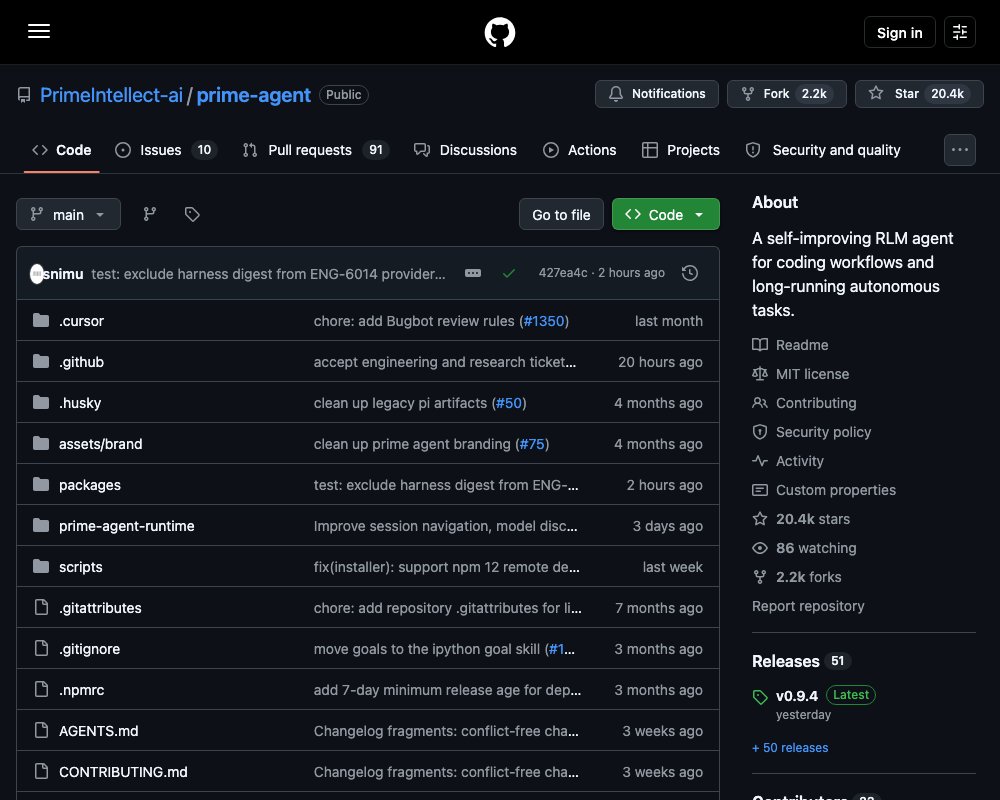Viewport: 1000px width, 800px height.
Task: Open pull request #50 link
Action: (x=508, y=403)
